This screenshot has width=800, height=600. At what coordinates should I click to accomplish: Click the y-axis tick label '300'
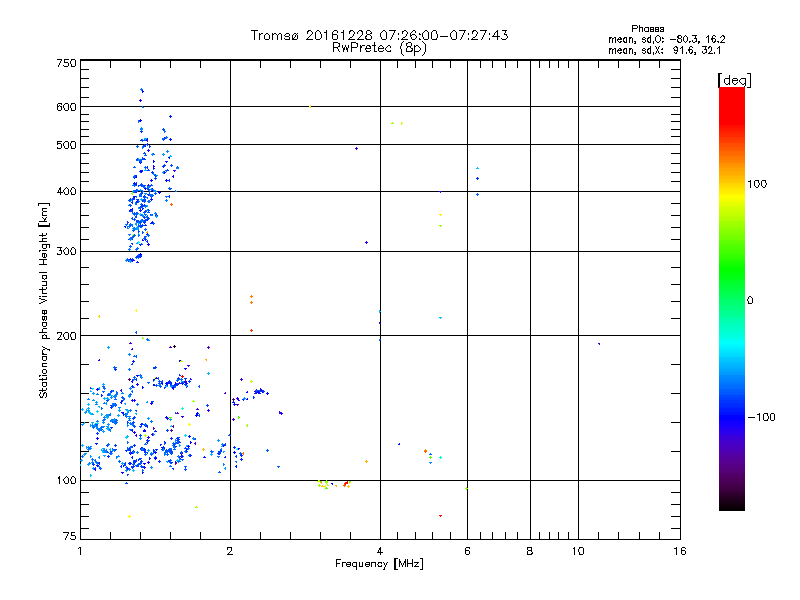coord(66,252)
